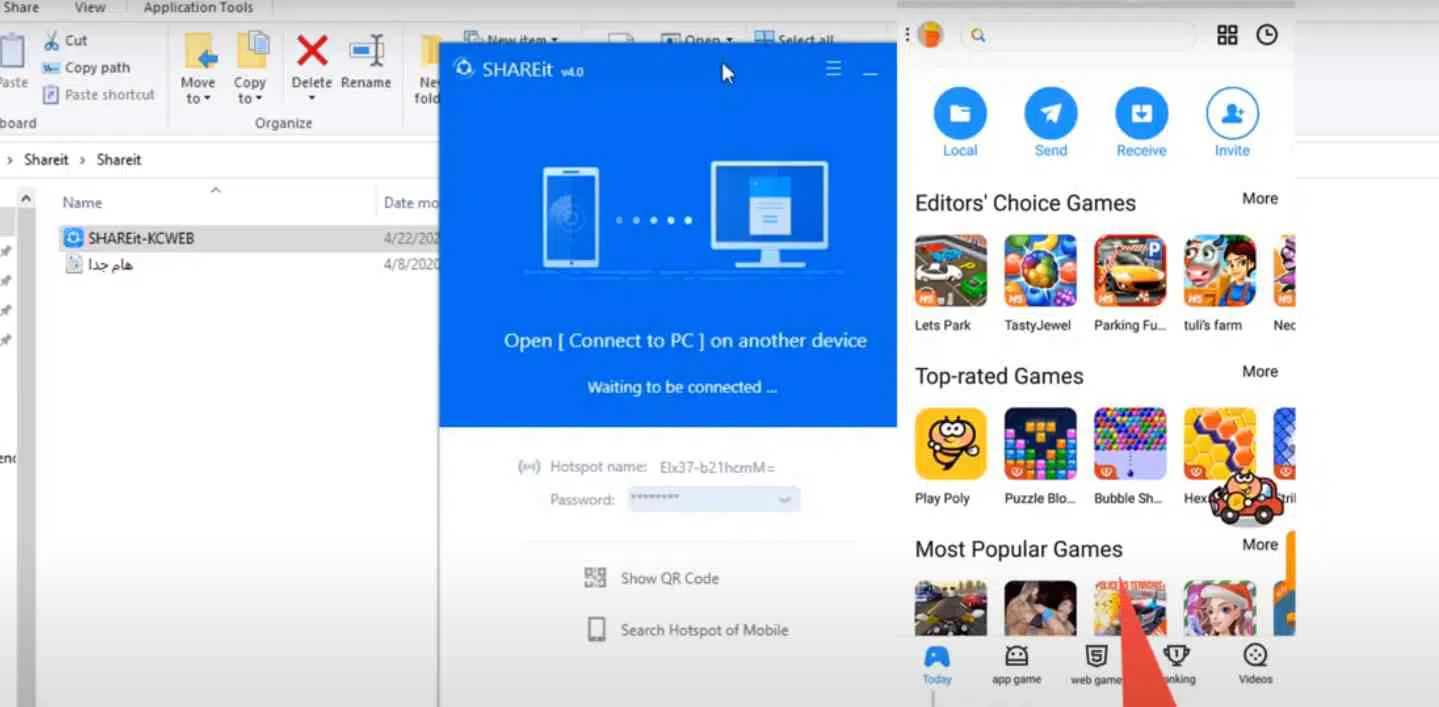The image size is (1439, 707).
Task: Open the TastyJewel game icon
Action: click(x=1041, y=271)
